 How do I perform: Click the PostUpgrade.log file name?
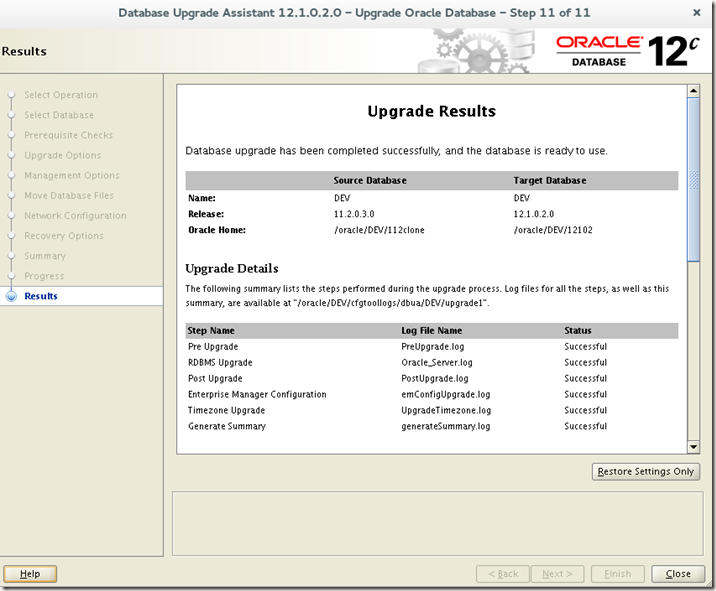click(435, 379)
